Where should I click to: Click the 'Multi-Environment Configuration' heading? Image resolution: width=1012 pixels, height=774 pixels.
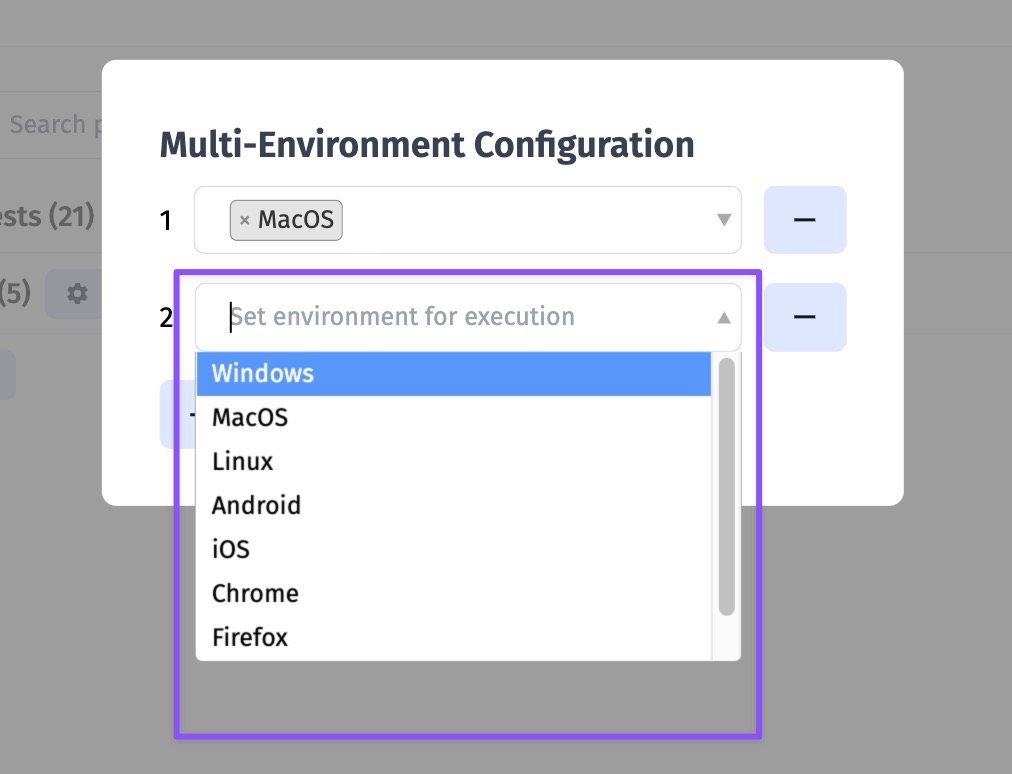[427, 145]
